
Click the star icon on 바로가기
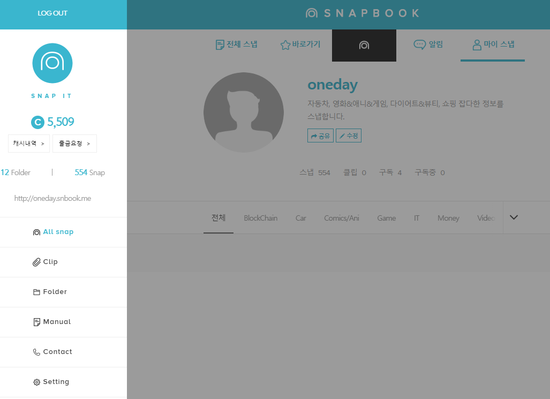click(x=285, y=45)
